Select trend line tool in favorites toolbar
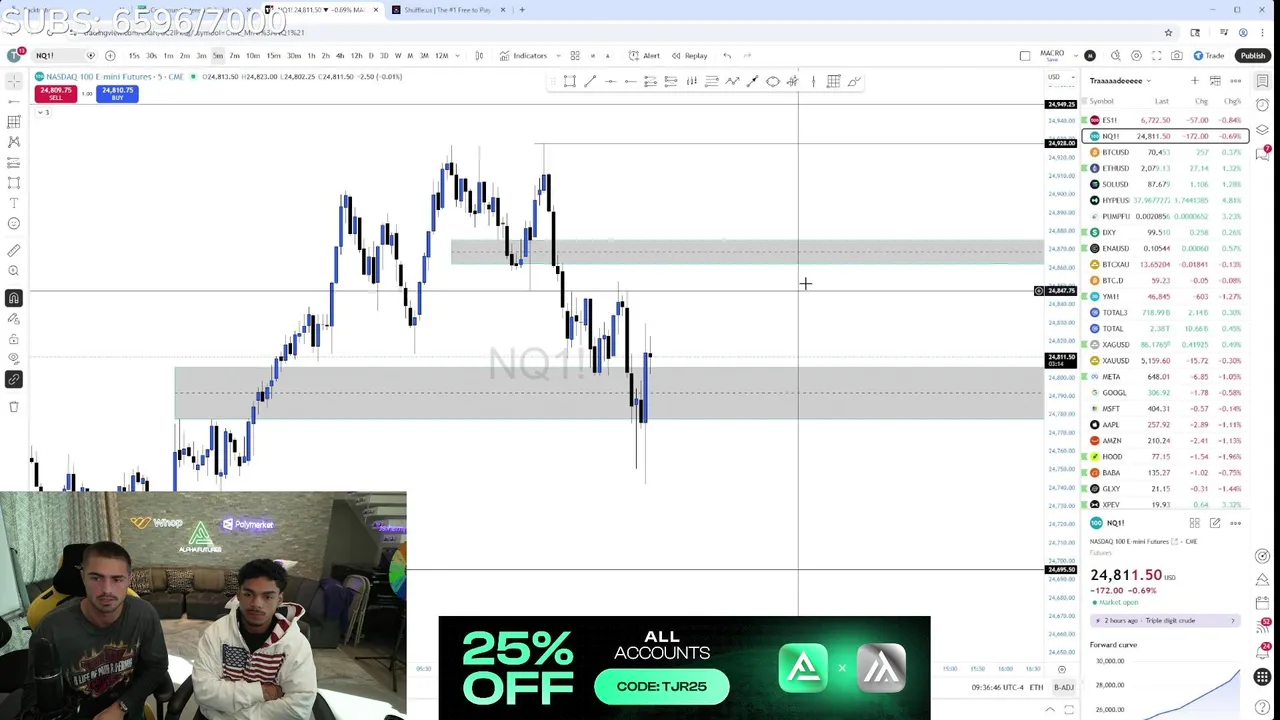 590,81
